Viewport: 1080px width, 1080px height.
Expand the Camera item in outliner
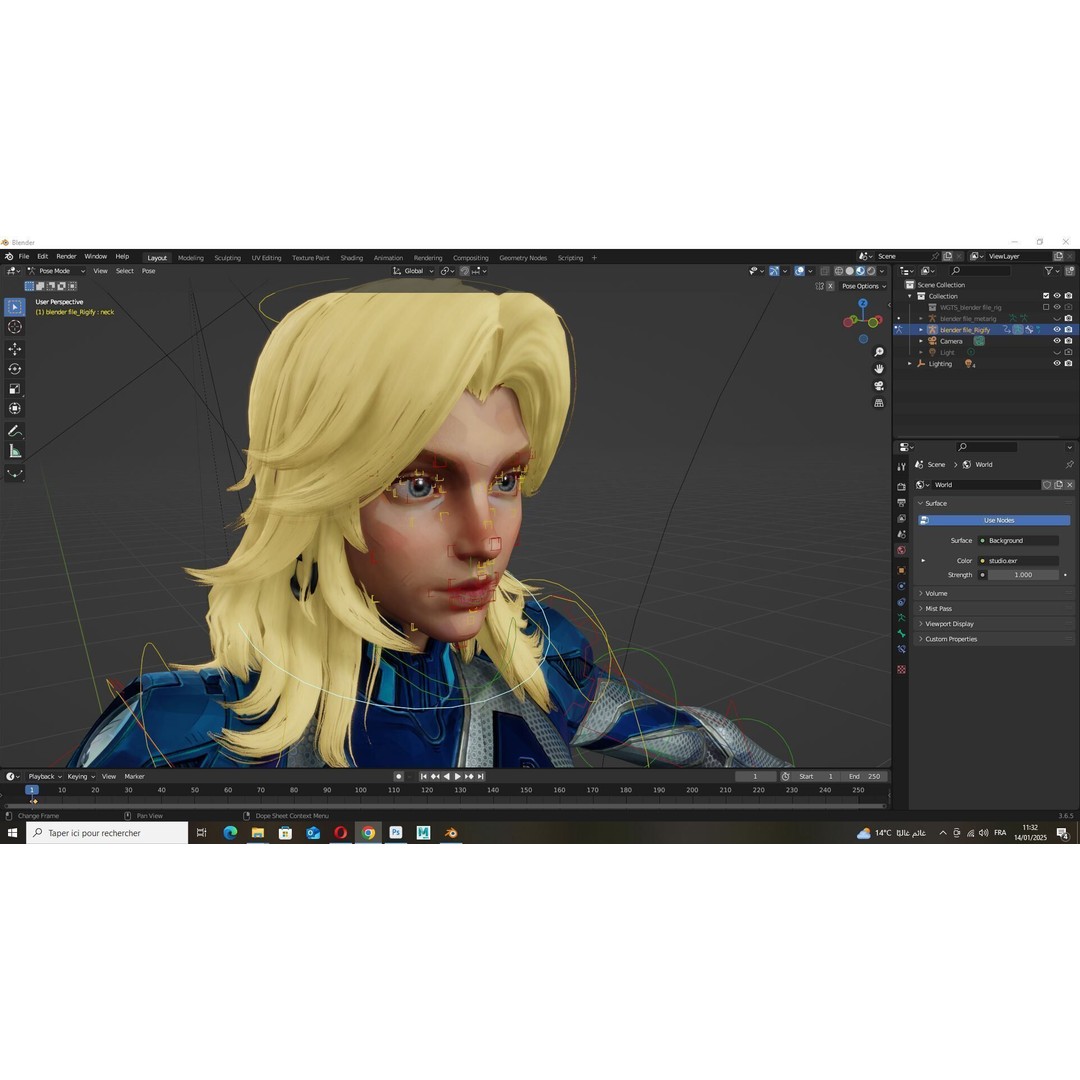coord(921,341)
